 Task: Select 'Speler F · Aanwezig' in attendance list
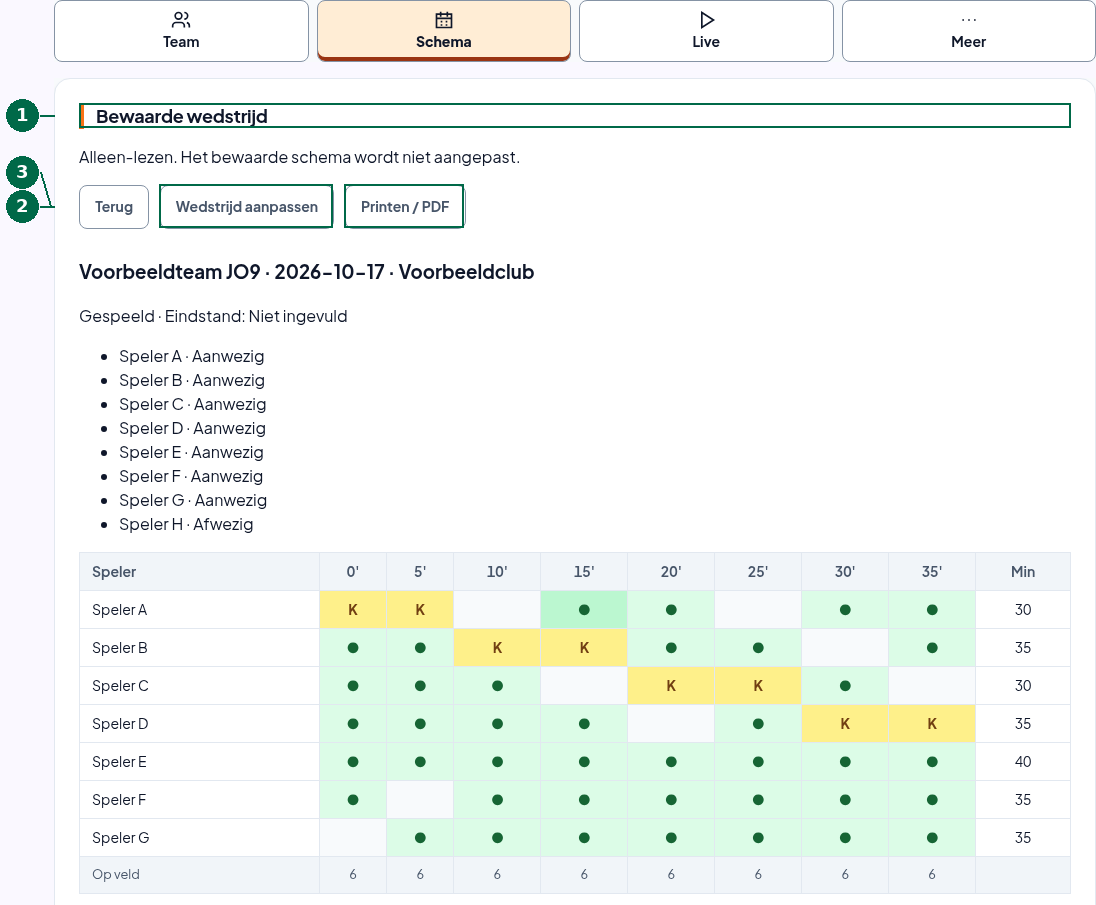191,476
